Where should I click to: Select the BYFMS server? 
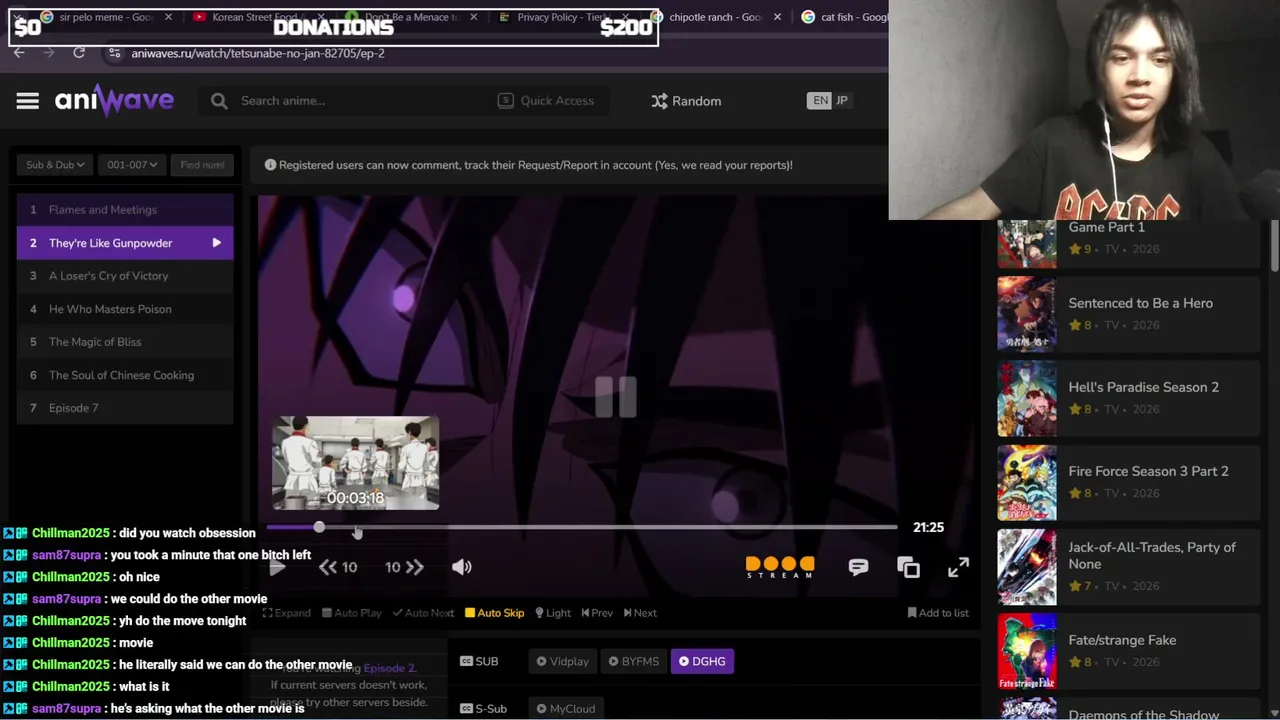point(632,661)
